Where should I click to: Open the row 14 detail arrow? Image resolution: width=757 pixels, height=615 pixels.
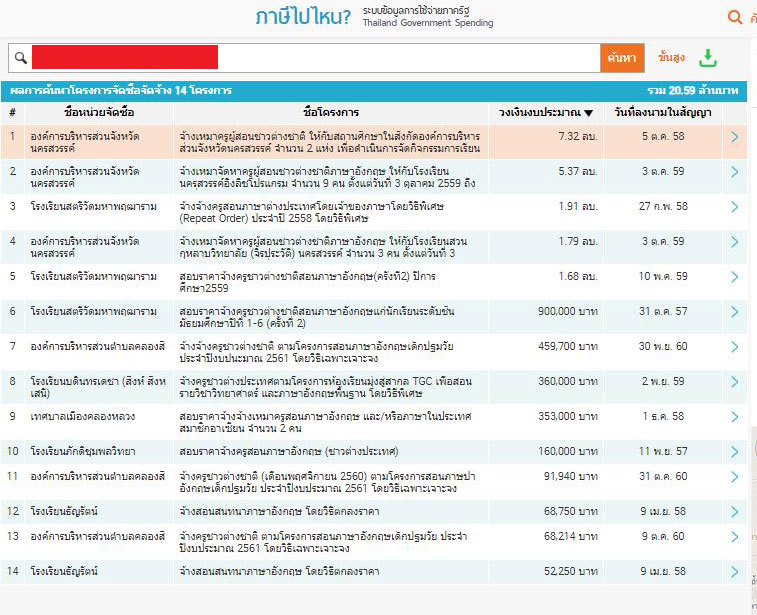[735, 571]
